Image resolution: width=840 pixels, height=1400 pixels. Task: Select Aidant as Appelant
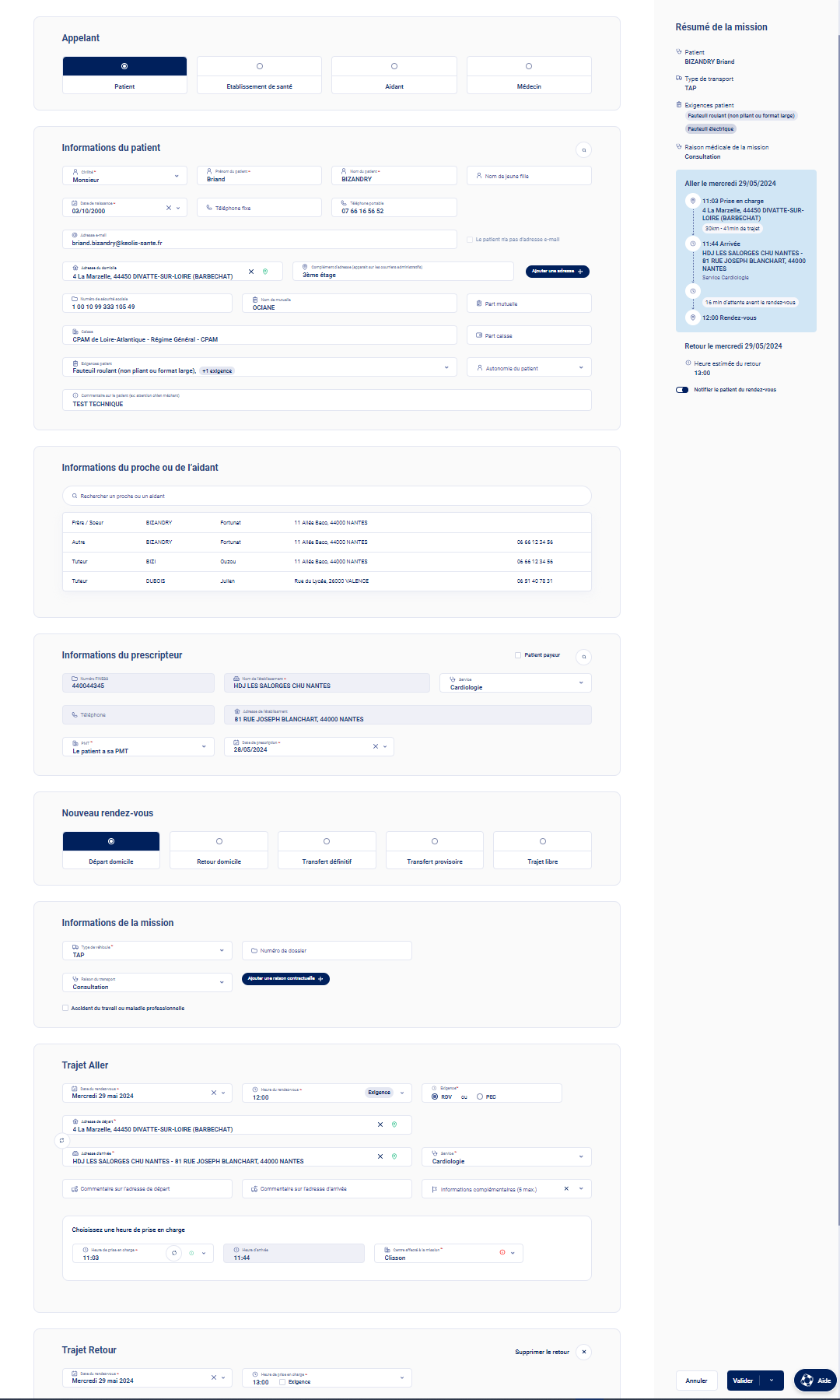click(x=394, y=75)
